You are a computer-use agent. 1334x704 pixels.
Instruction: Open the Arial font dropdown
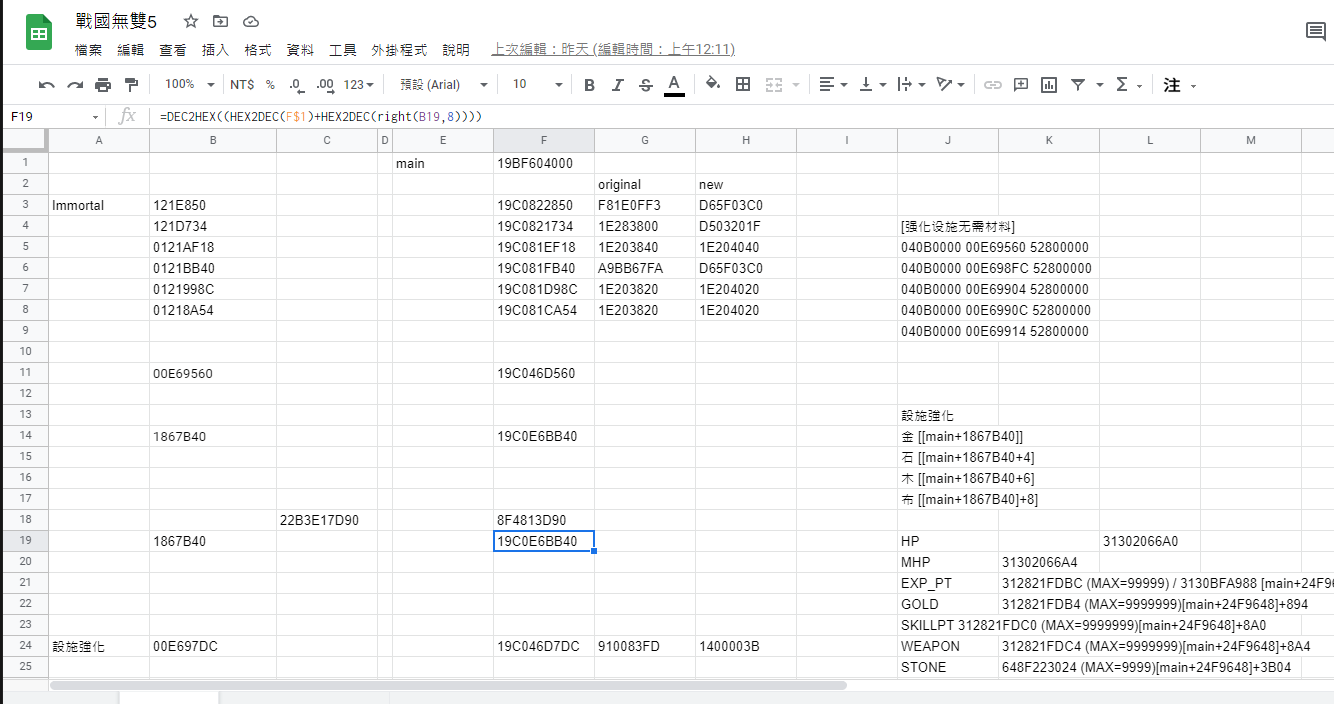pyautogui.click(x=444, y=85)
